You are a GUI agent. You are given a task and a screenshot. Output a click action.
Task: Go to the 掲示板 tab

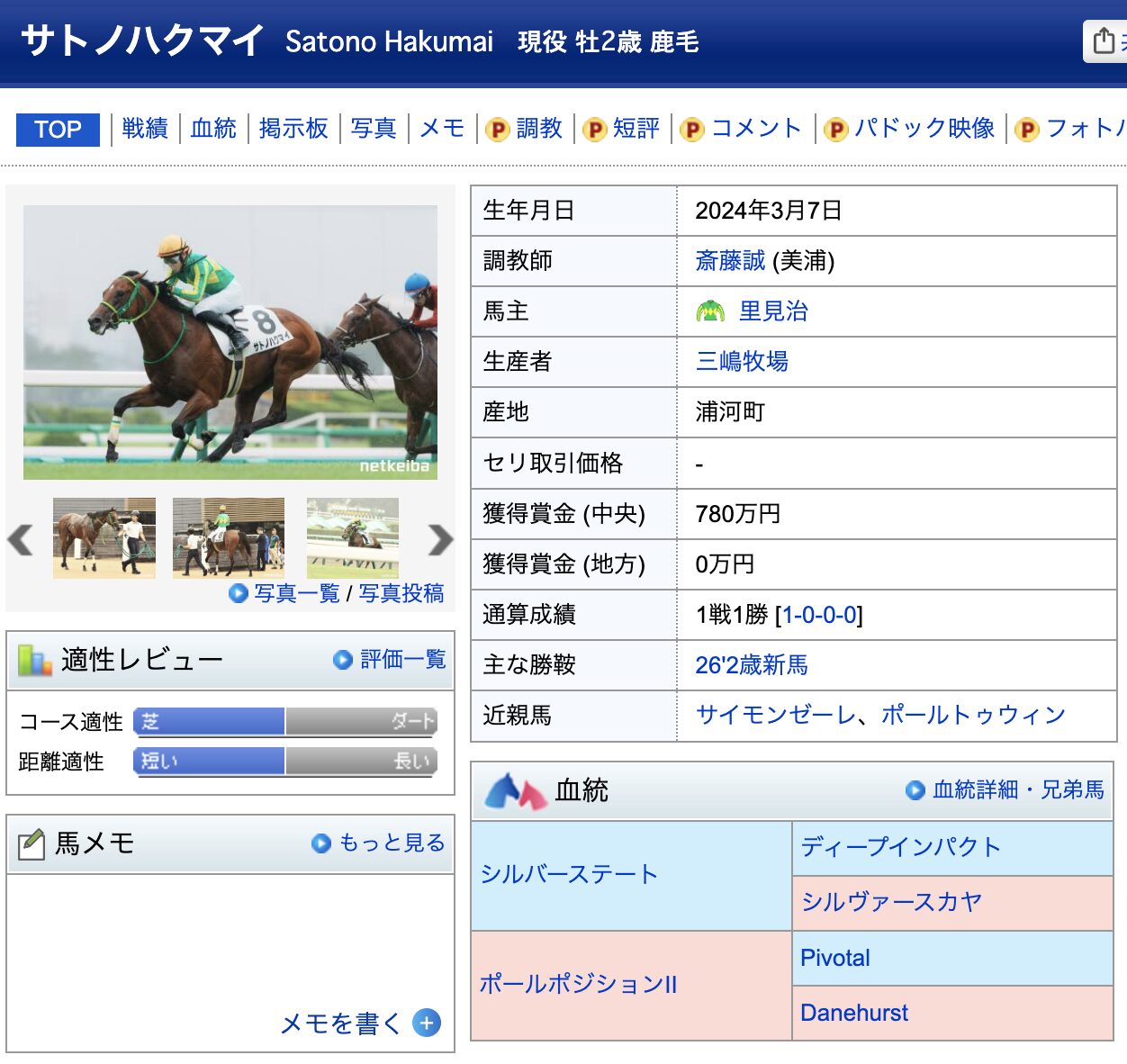coord(293,129)
